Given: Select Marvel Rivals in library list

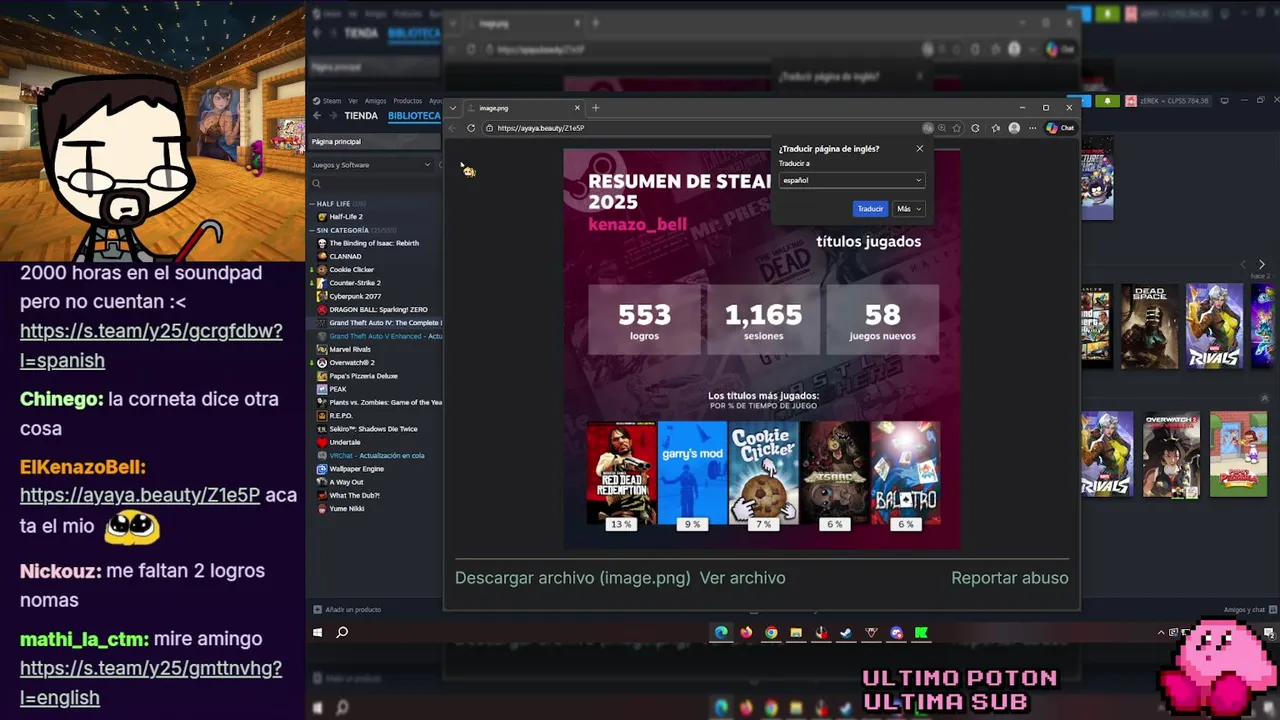Looking at the screenshot, I should point(350,350).
